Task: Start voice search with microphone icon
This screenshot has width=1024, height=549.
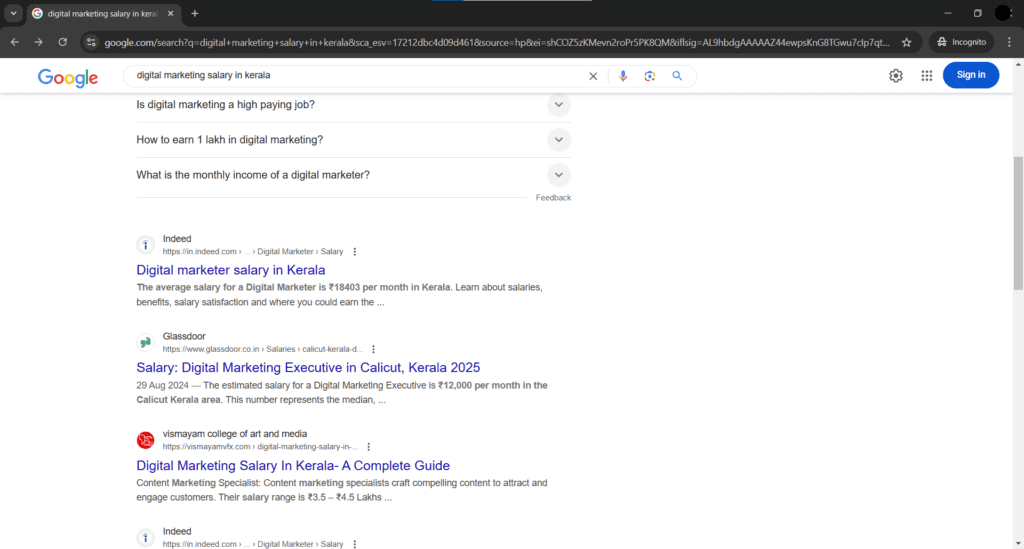Action: coord(623,76)
